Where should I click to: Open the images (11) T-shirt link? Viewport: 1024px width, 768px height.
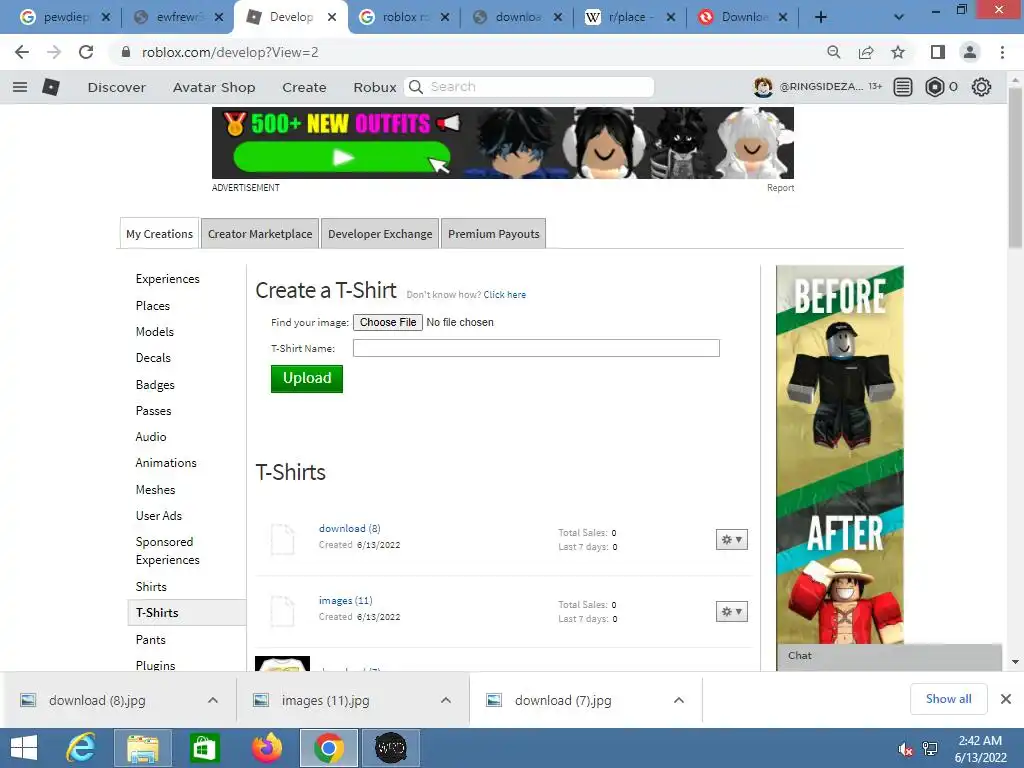point(345,600)
